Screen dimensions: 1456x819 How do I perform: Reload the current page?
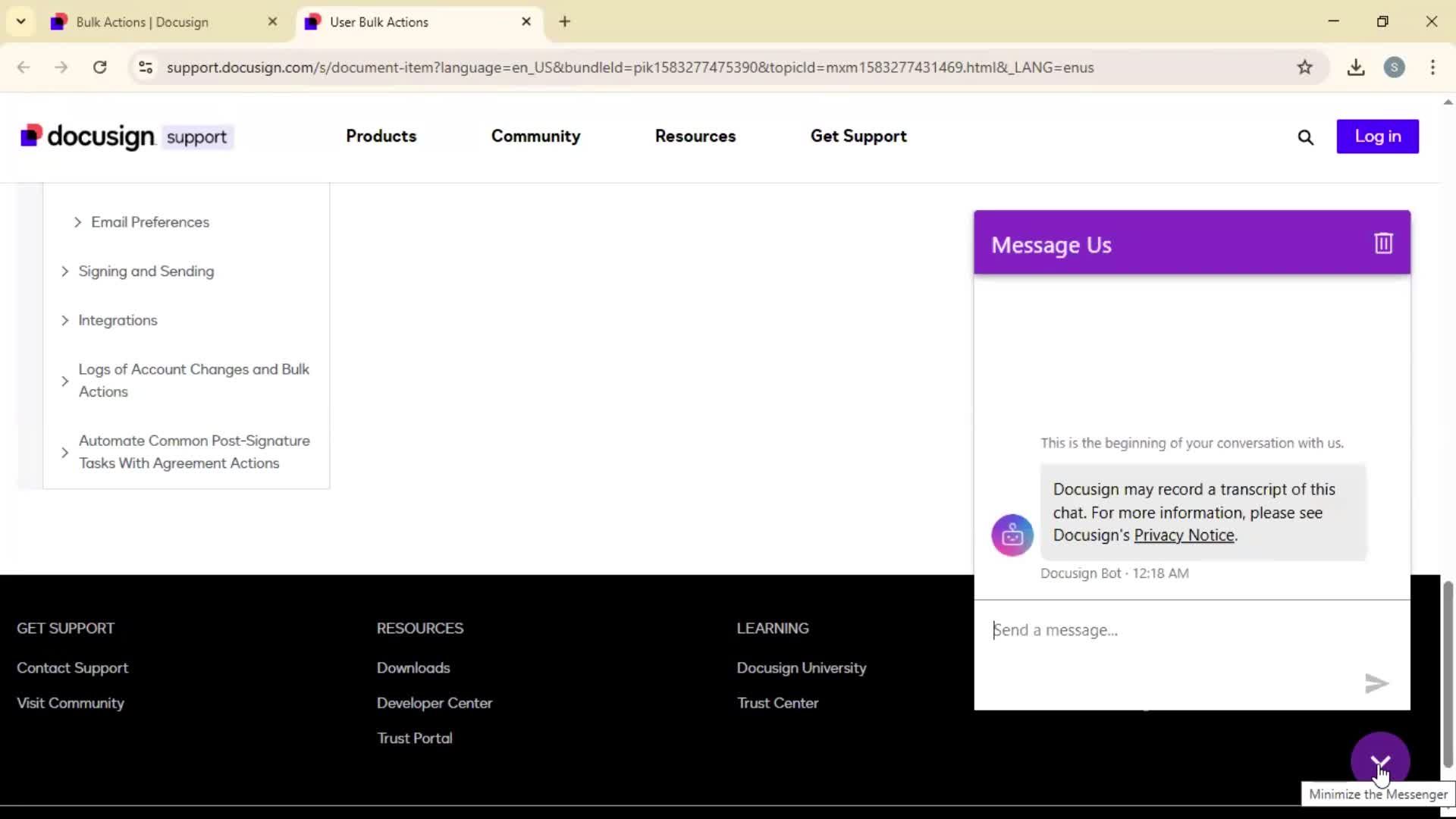pos(99,67)
